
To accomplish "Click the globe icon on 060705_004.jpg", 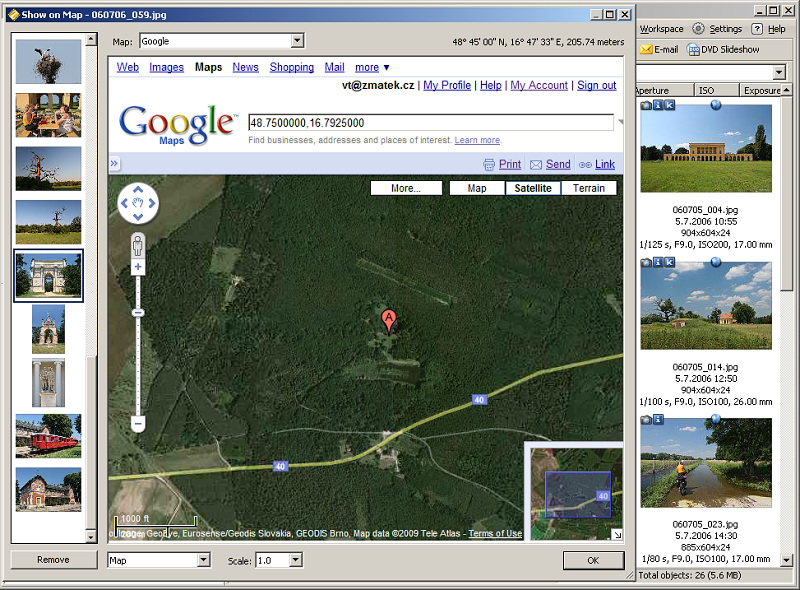I will [716, 105].
